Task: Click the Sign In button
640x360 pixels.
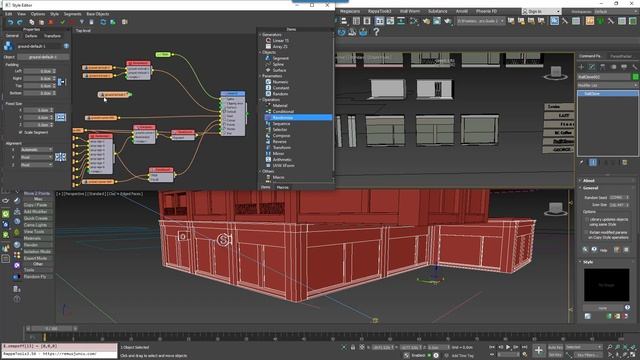Action: click(541, 11)
